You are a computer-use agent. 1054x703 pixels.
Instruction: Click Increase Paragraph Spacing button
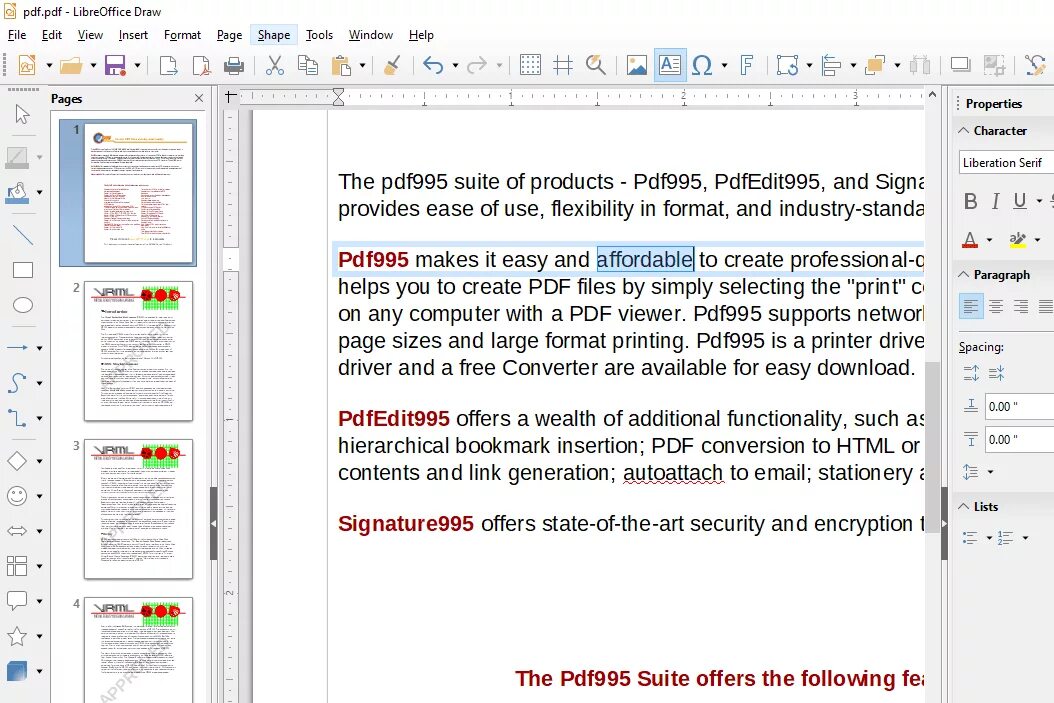(x=971, y=373)
